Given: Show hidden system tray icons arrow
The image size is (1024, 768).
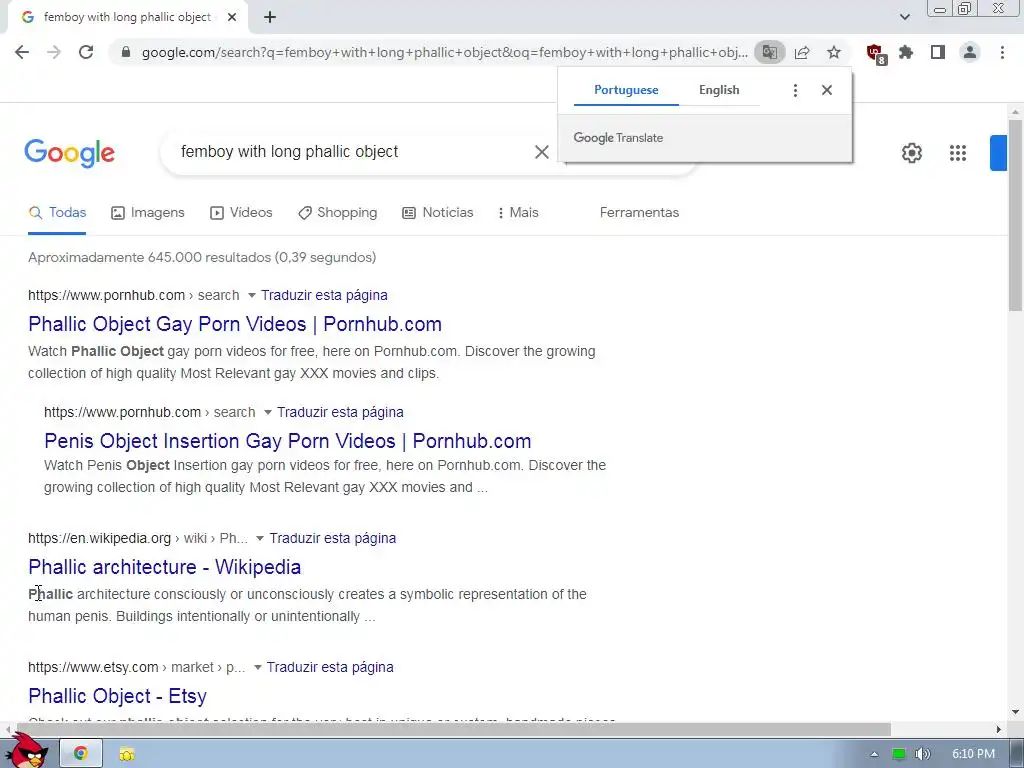Looking at the screenshot, I should (874, 754).
